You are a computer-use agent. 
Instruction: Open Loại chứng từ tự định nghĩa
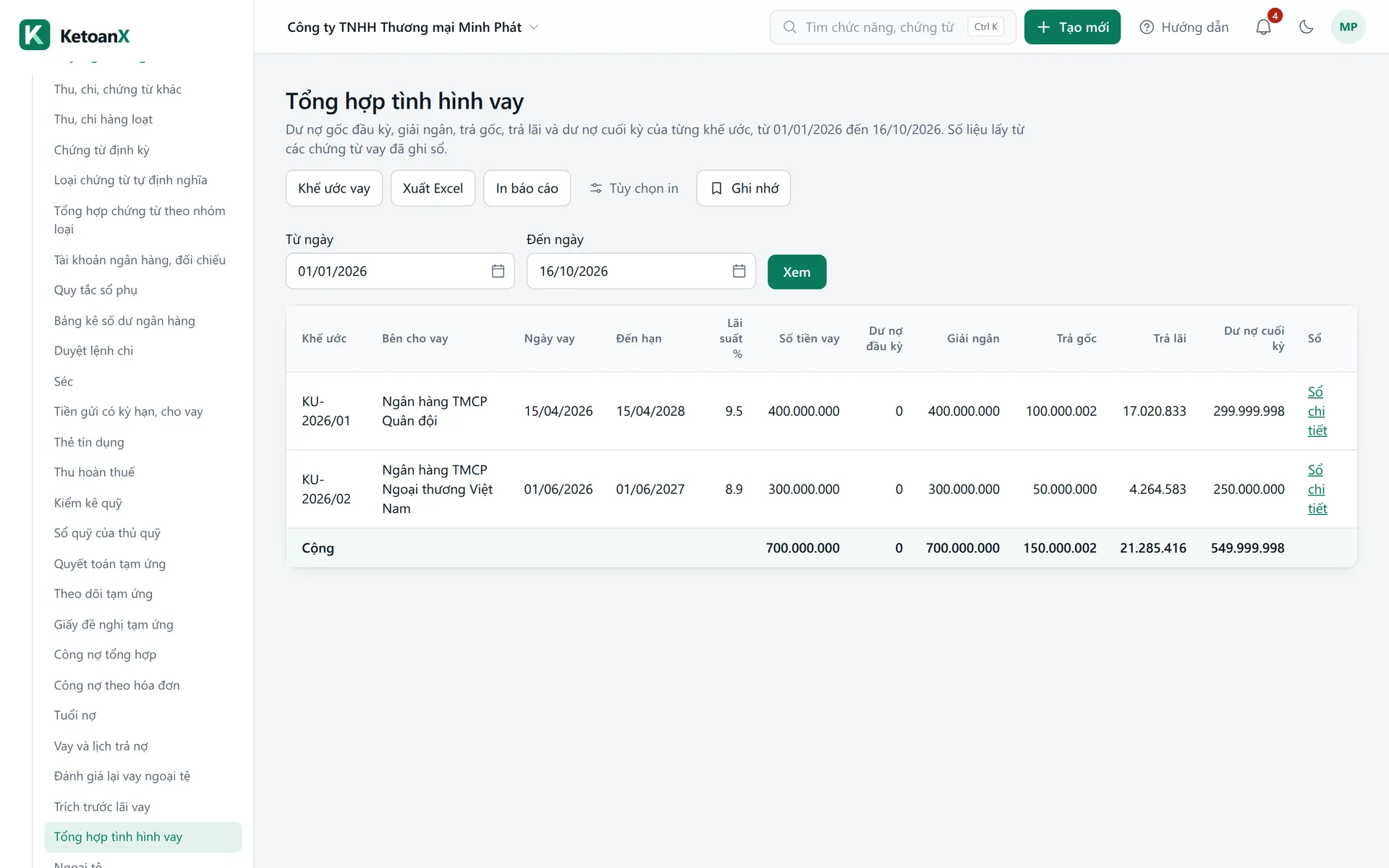[x=130, y=180]
